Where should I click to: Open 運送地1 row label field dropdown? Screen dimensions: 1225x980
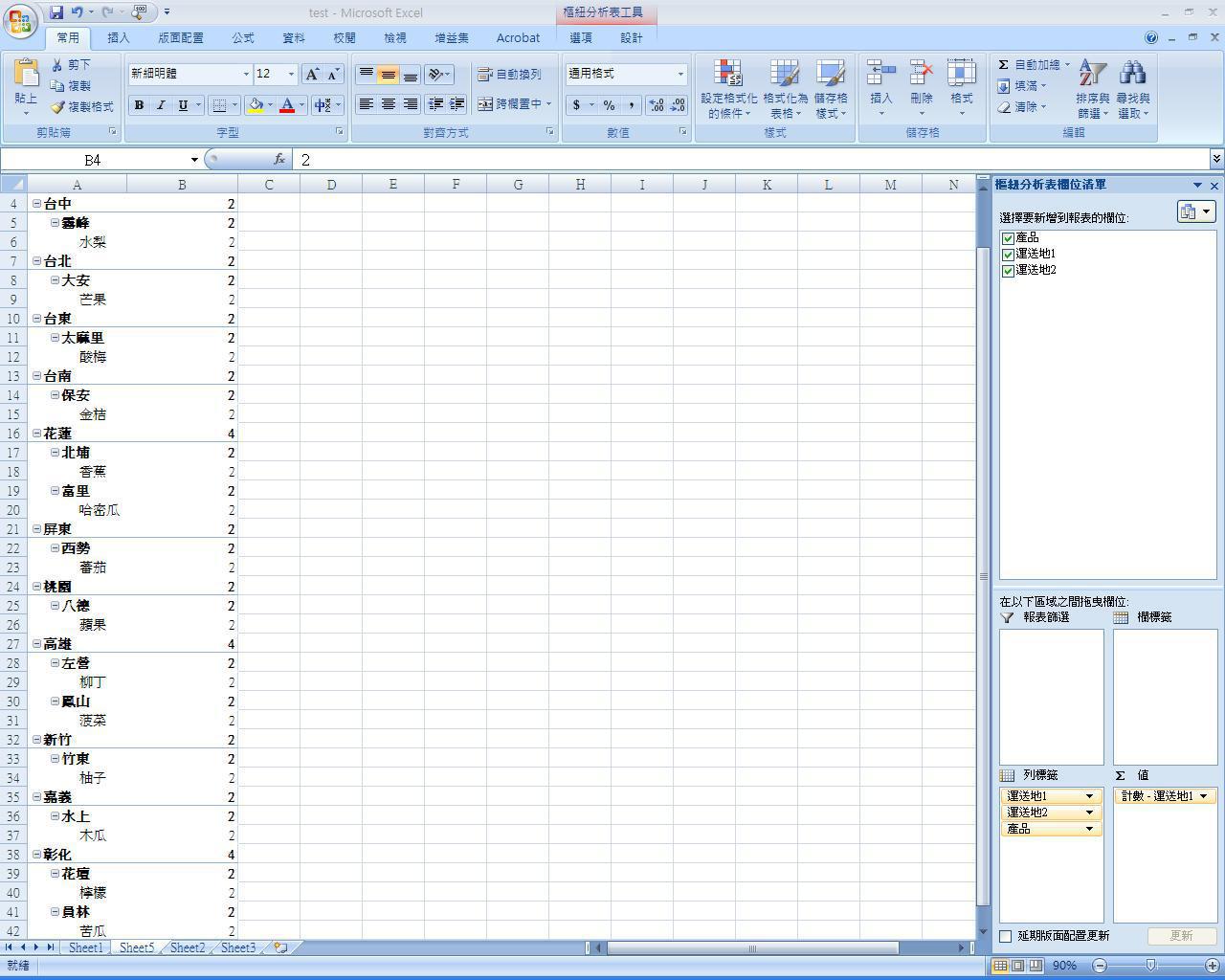(1089, 796)
